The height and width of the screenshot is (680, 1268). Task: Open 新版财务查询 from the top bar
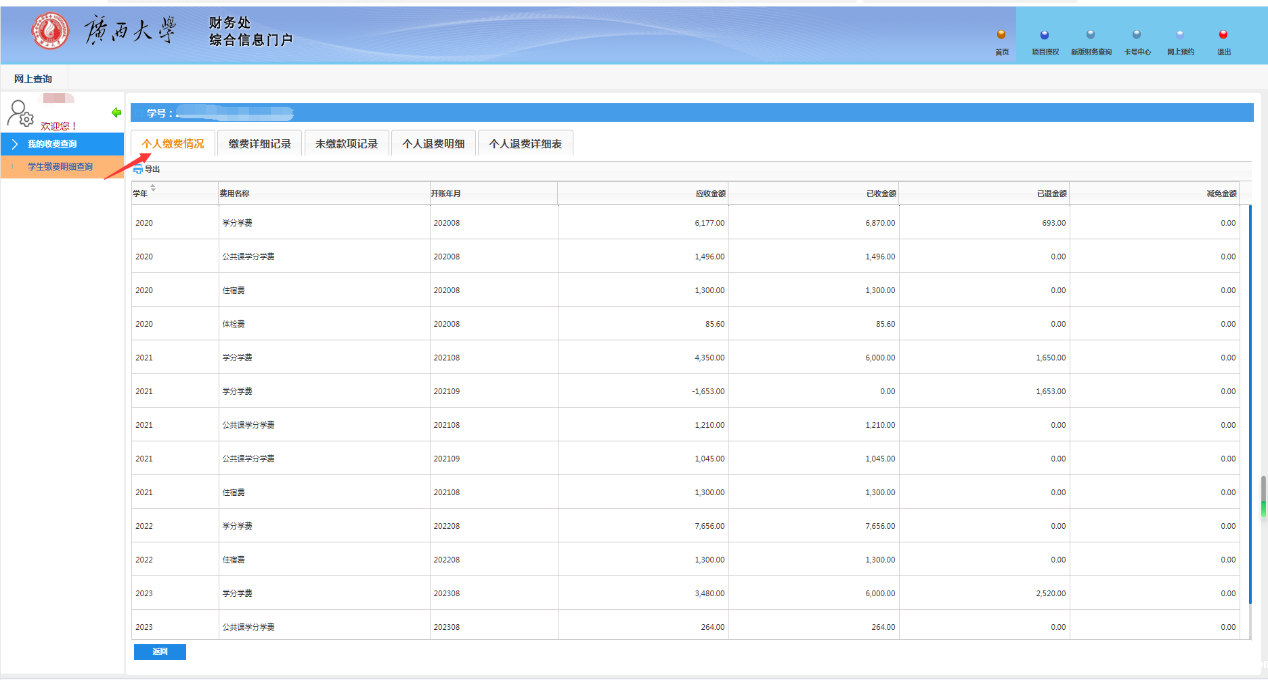[1090, 35]
